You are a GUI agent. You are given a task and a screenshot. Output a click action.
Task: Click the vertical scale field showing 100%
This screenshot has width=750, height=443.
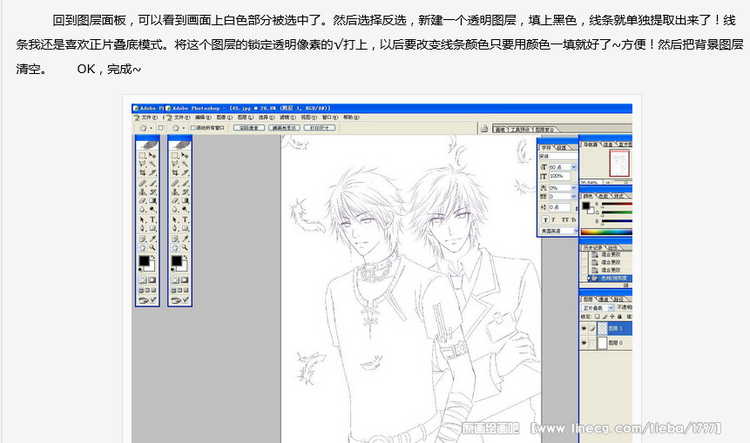(560, 176)
